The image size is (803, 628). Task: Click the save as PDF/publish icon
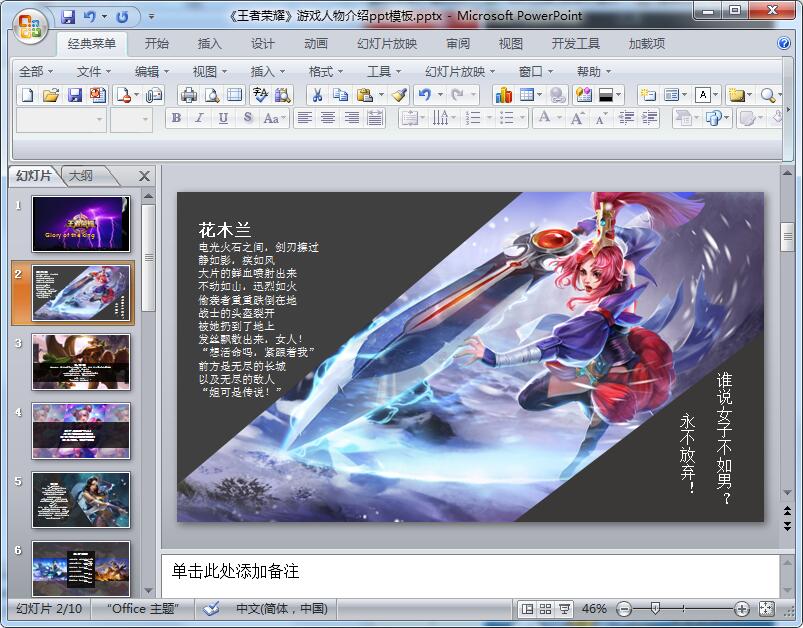point(97,95)
